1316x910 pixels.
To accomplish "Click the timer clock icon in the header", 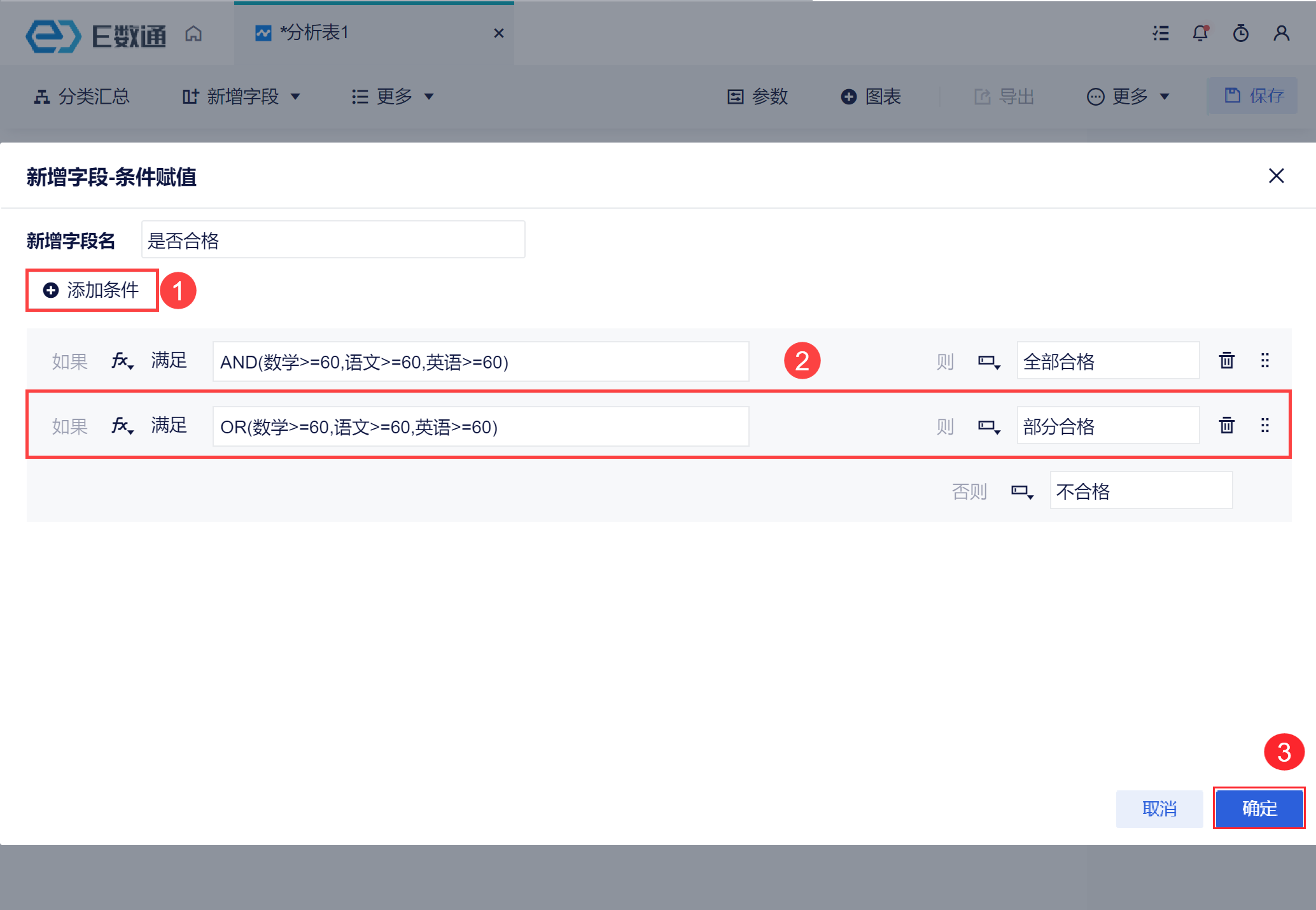I will (1241, 33).
